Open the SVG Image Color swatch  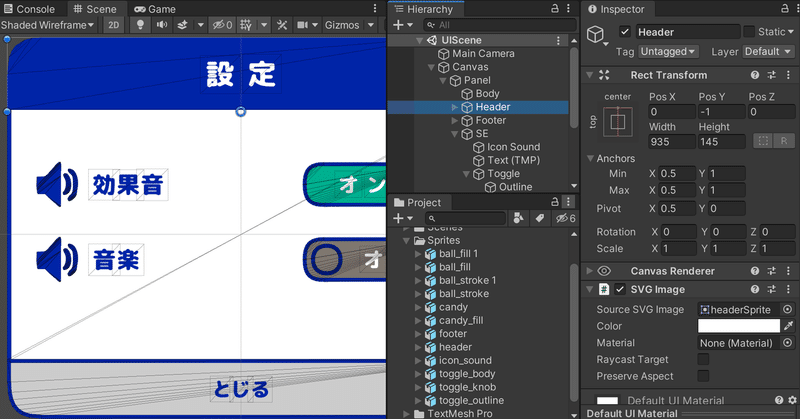739,326
